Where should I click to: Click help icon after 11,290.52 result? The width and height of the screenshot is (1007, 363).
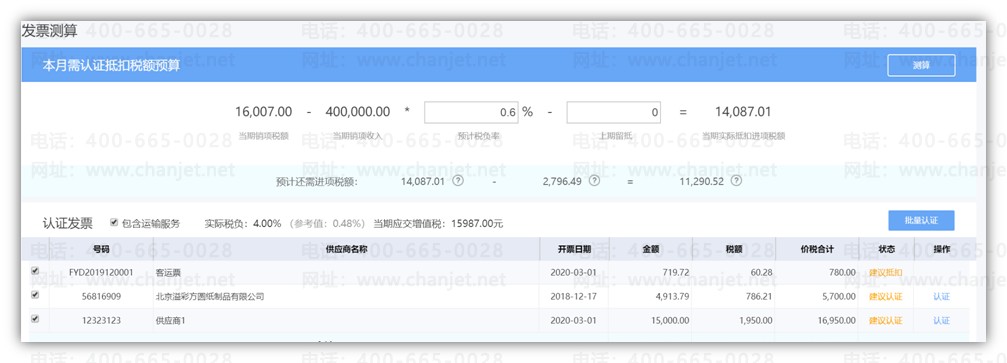tap(737, 181)
